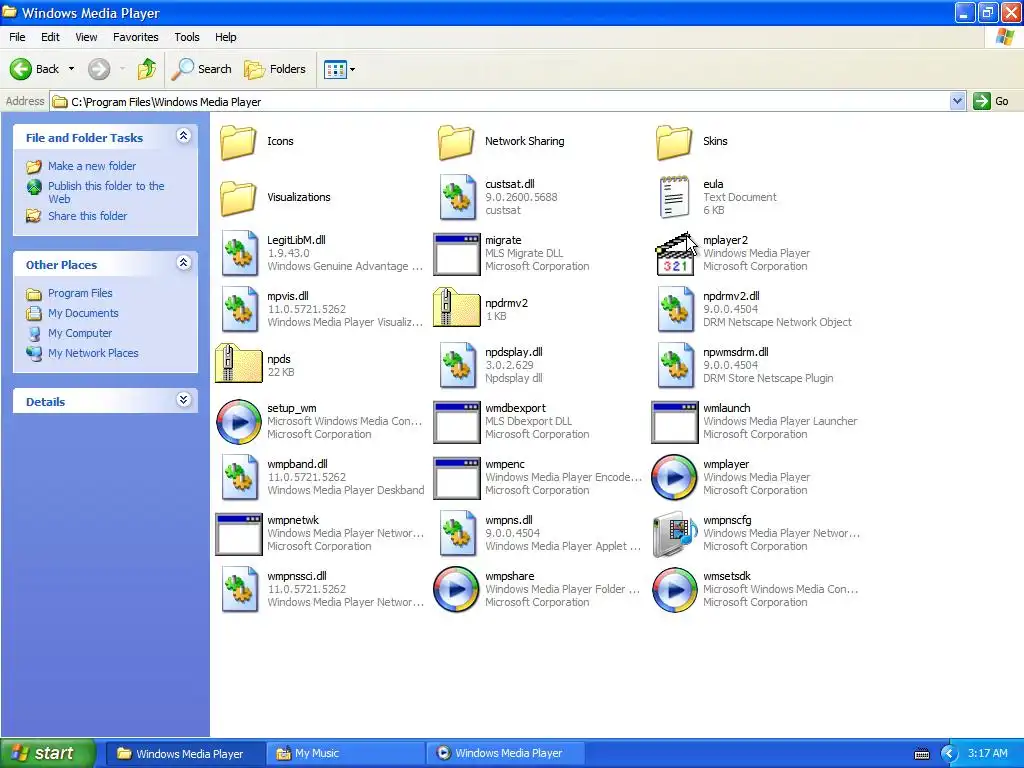Select the wmpshare application icon
This screenshot has height=768, width=1024.
pos(457,590)
